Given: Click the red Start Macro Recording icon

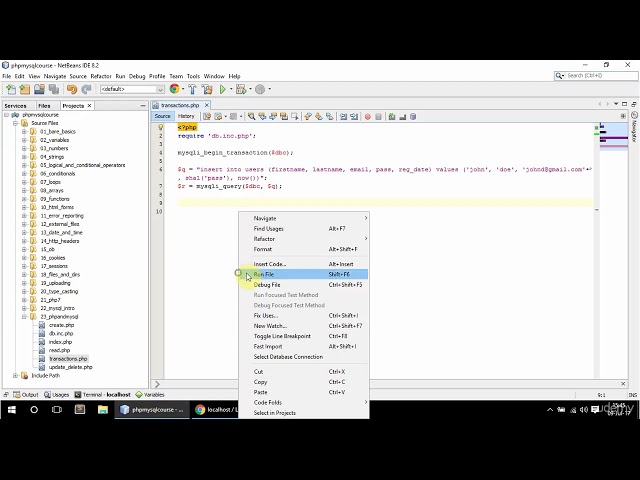Looking at the screenshot, I should 367,117.
